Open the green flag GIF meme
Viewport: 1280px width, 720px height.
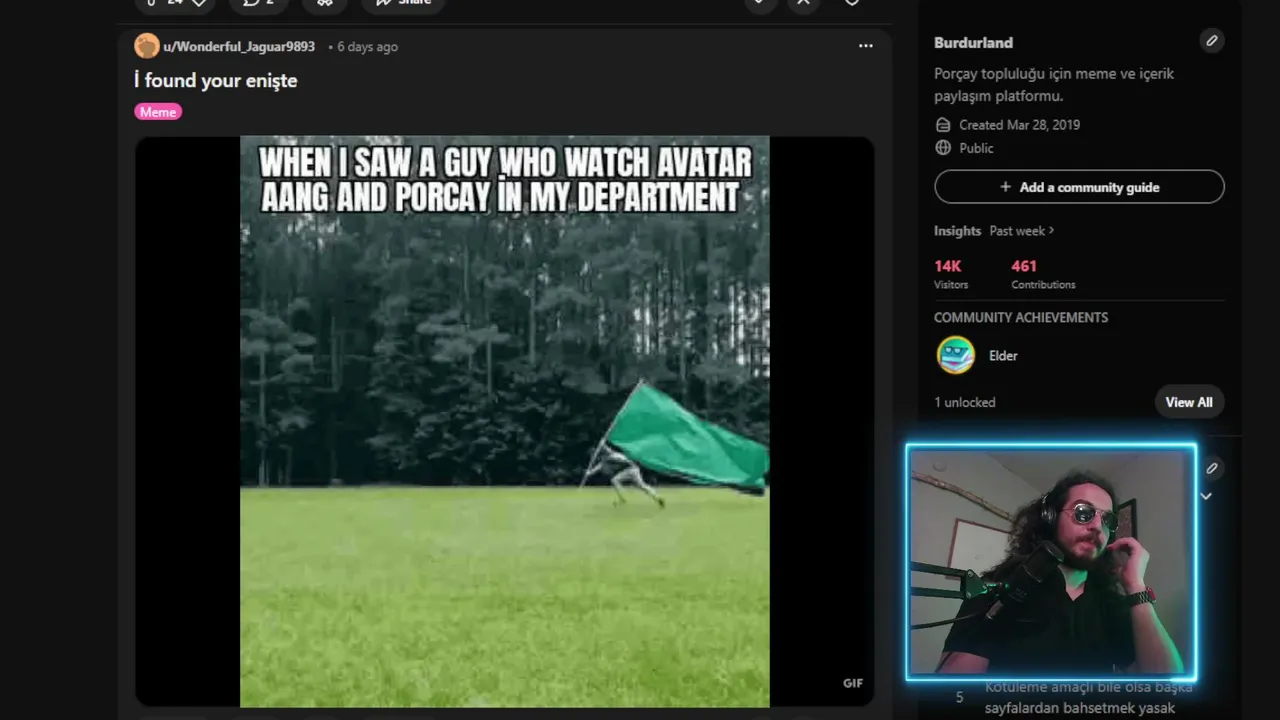click(x=505, y=421)
